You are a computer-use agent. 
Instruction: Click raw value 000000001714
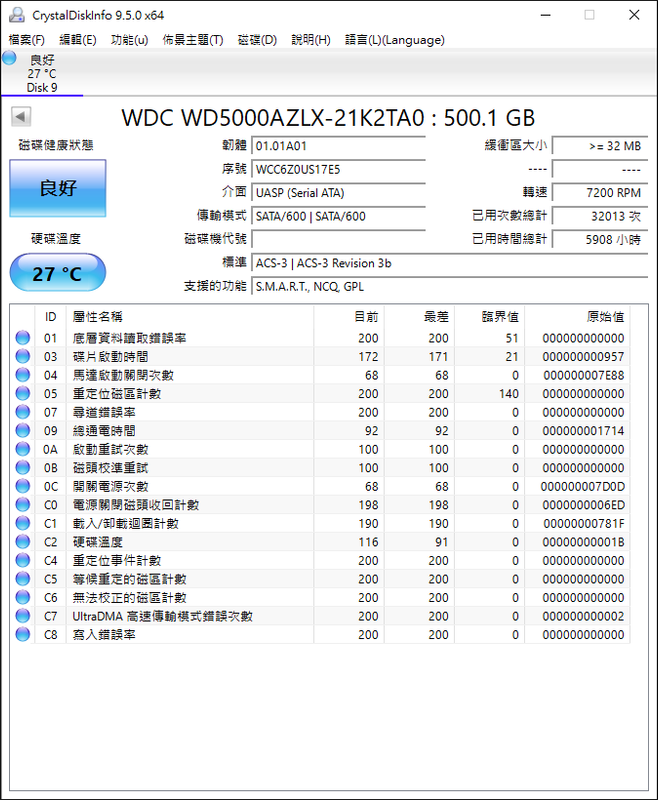point(584,431)
